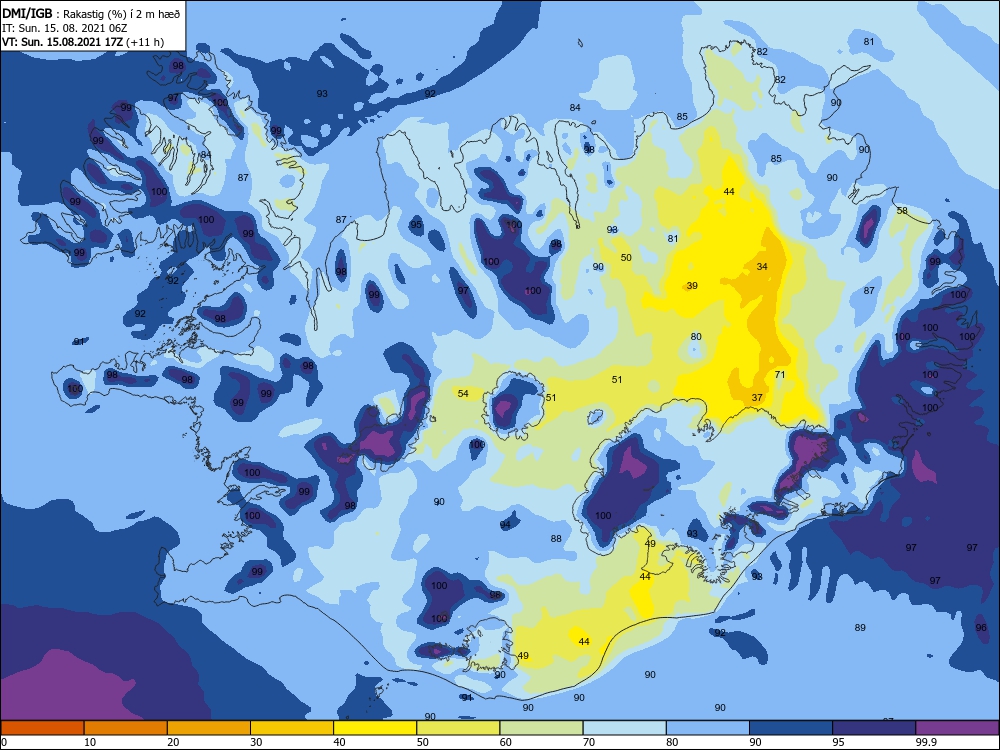1000x750 pixels.
Task: Click the "34" humidity value on the map
Action: click(762, 267)
